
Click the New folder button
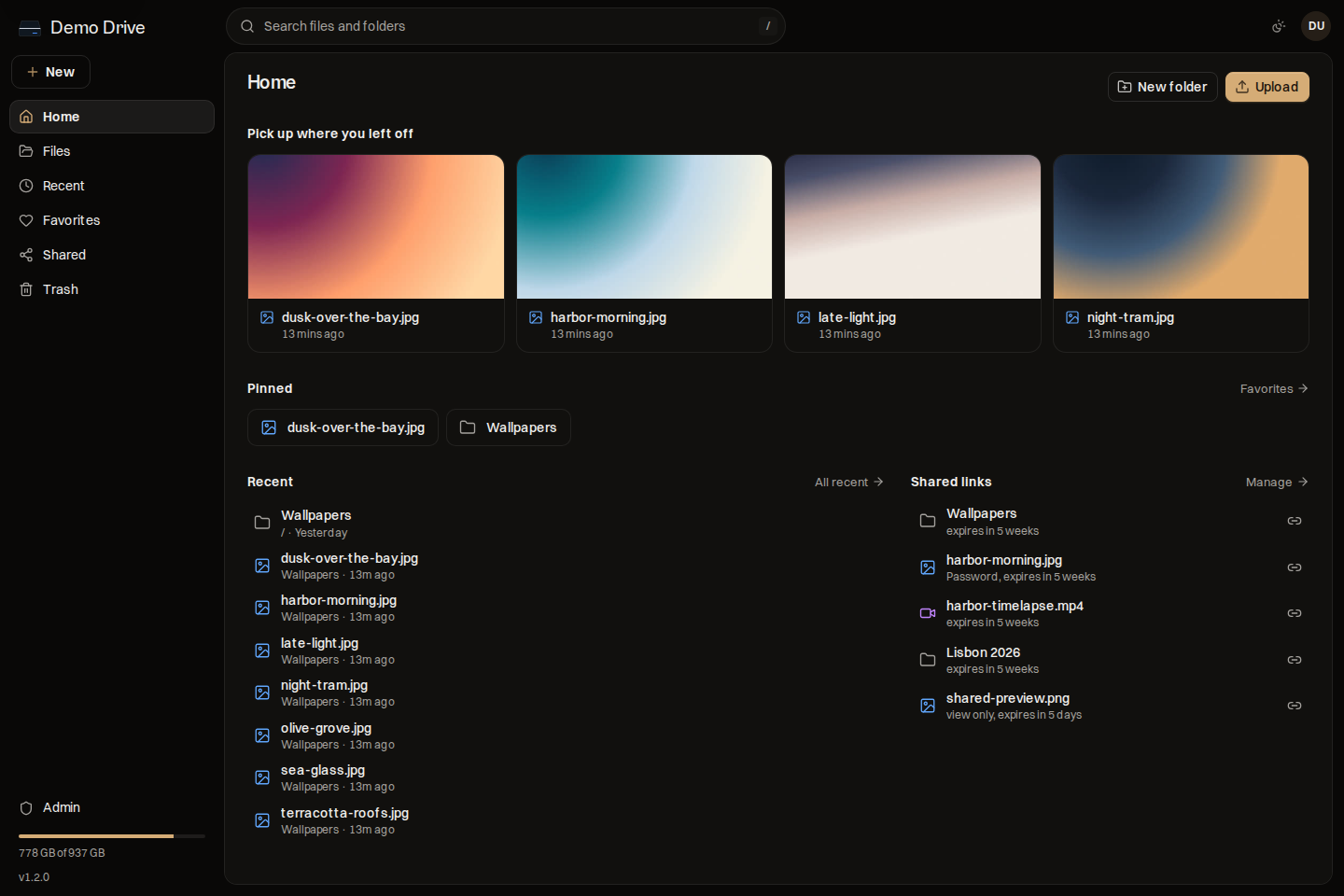(1162, 87)
